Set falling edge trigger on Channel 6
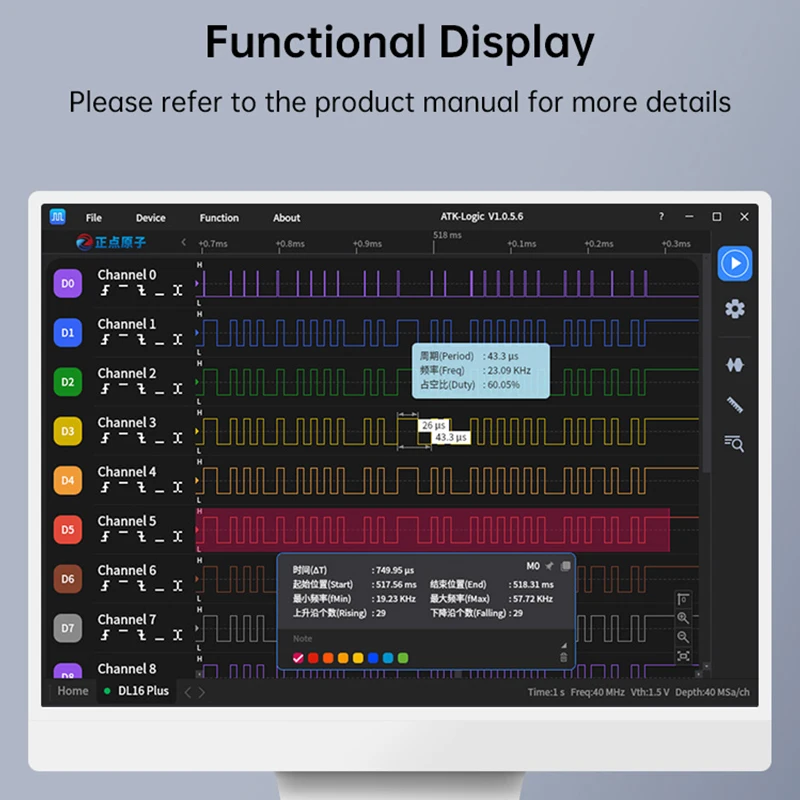The width and height of the screenshot is (800, 800). click(142, 586)
